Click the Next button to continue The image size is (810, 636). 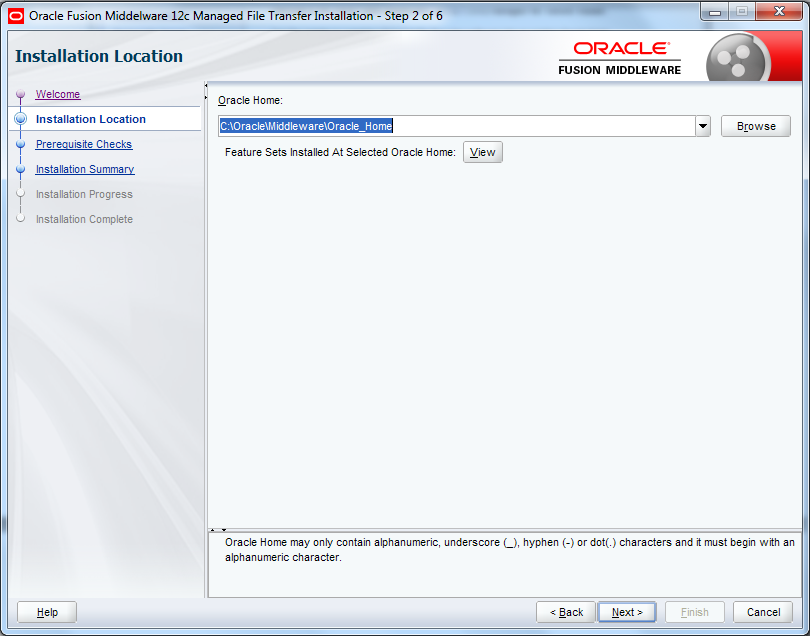click(626, 611)
